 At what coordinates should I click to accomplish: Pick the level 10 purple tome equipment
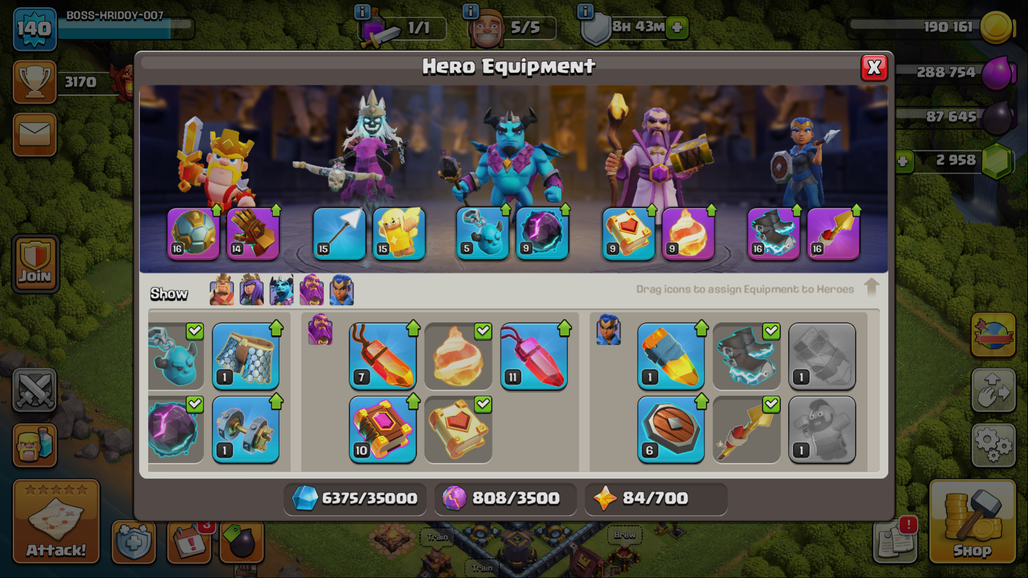click(x=383, y=430)
